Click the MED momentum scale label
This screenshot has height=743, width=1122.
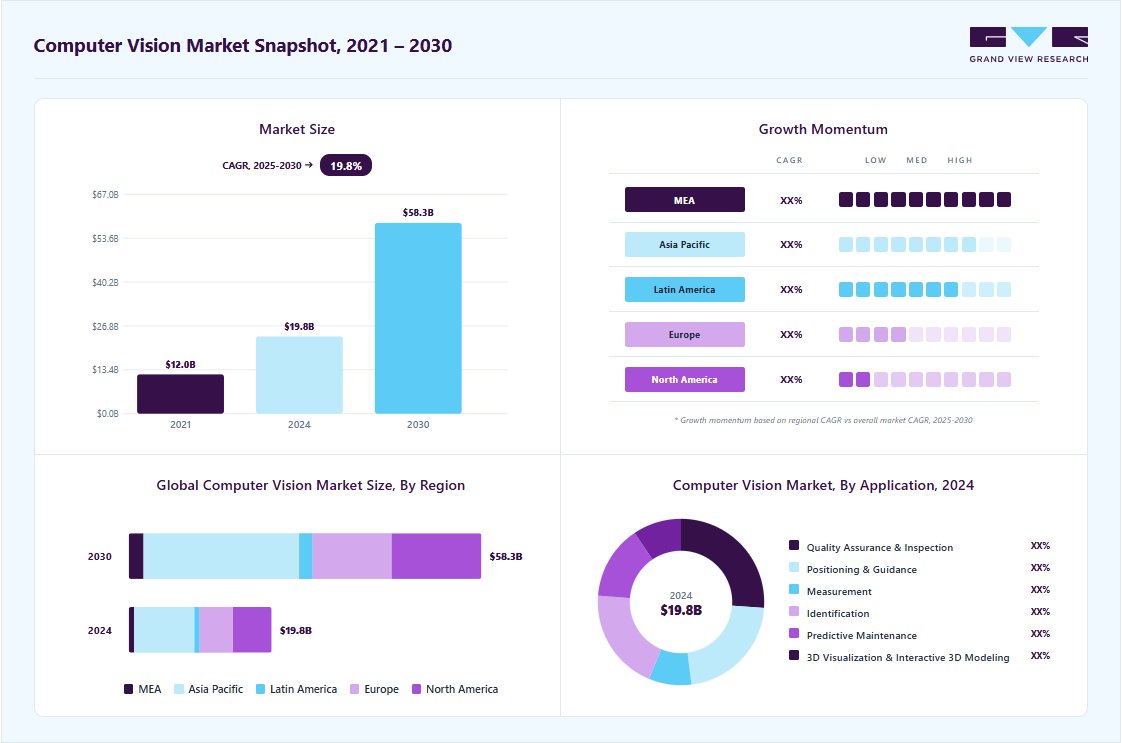(x=917, y=160)
